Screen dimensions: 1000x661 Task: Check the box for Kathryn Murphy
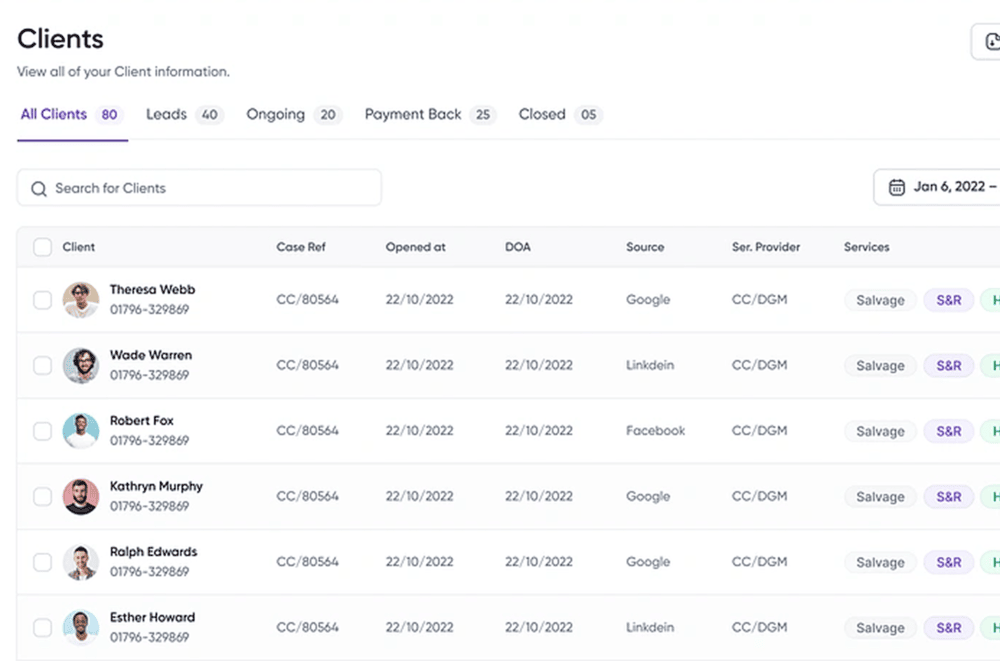[43, 496]
